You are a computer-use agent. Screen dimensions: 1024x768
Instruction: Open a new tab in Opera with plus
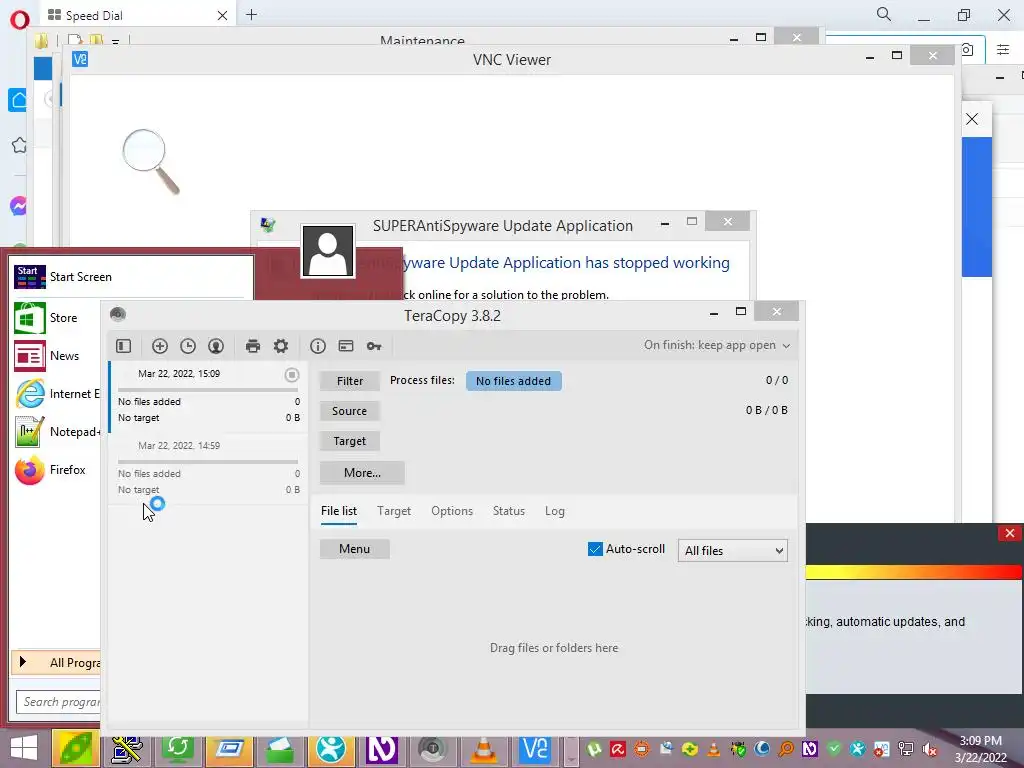251,14
